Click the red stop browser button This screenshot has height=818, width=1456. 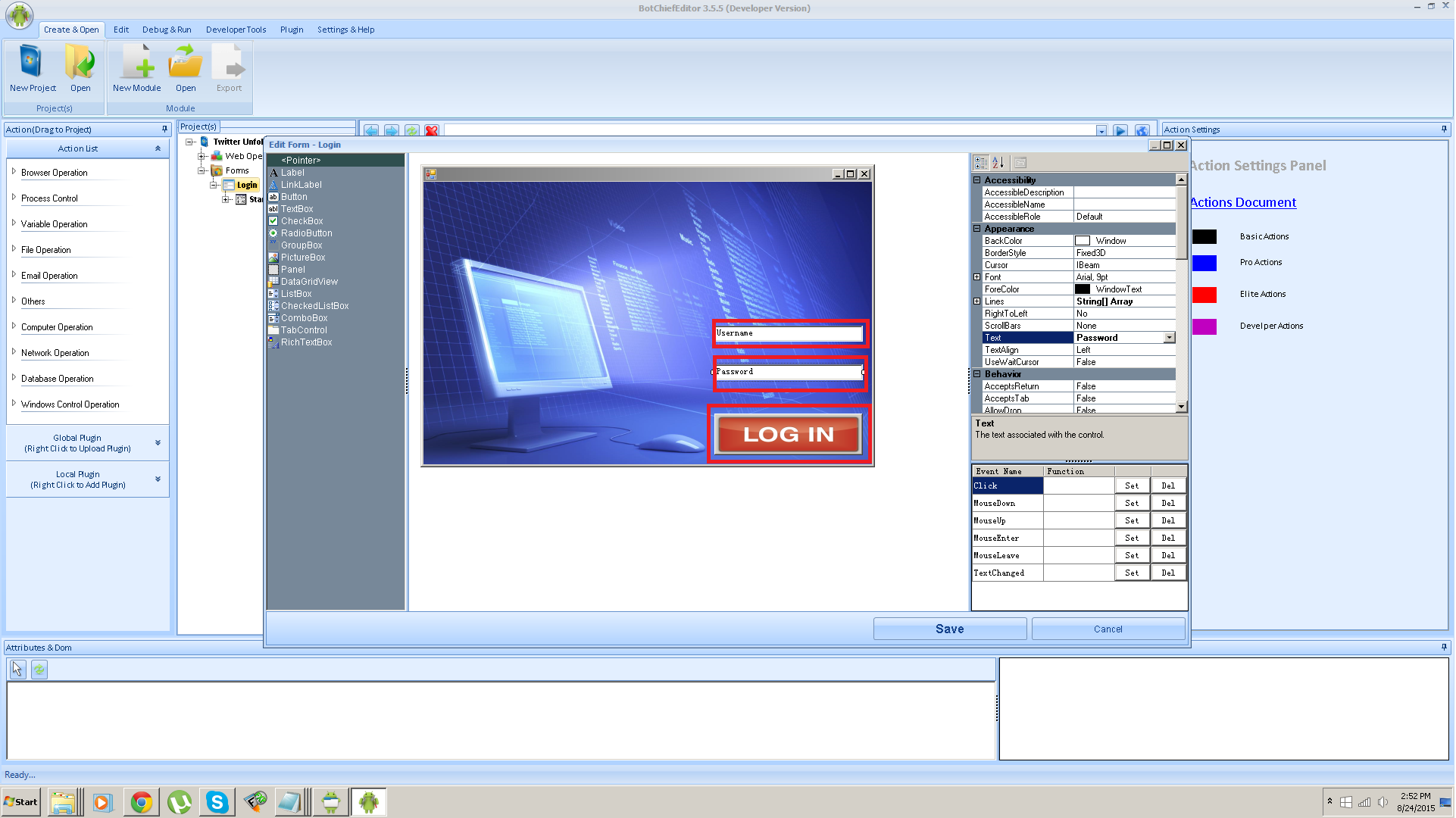pyautogui.click(x=432, y=131)
